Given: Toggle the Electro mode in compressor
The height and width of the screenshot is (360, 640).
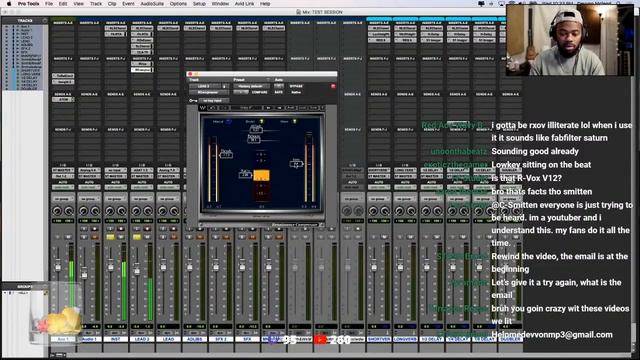Looking at the screenshot, I should (x=262, y=121).
